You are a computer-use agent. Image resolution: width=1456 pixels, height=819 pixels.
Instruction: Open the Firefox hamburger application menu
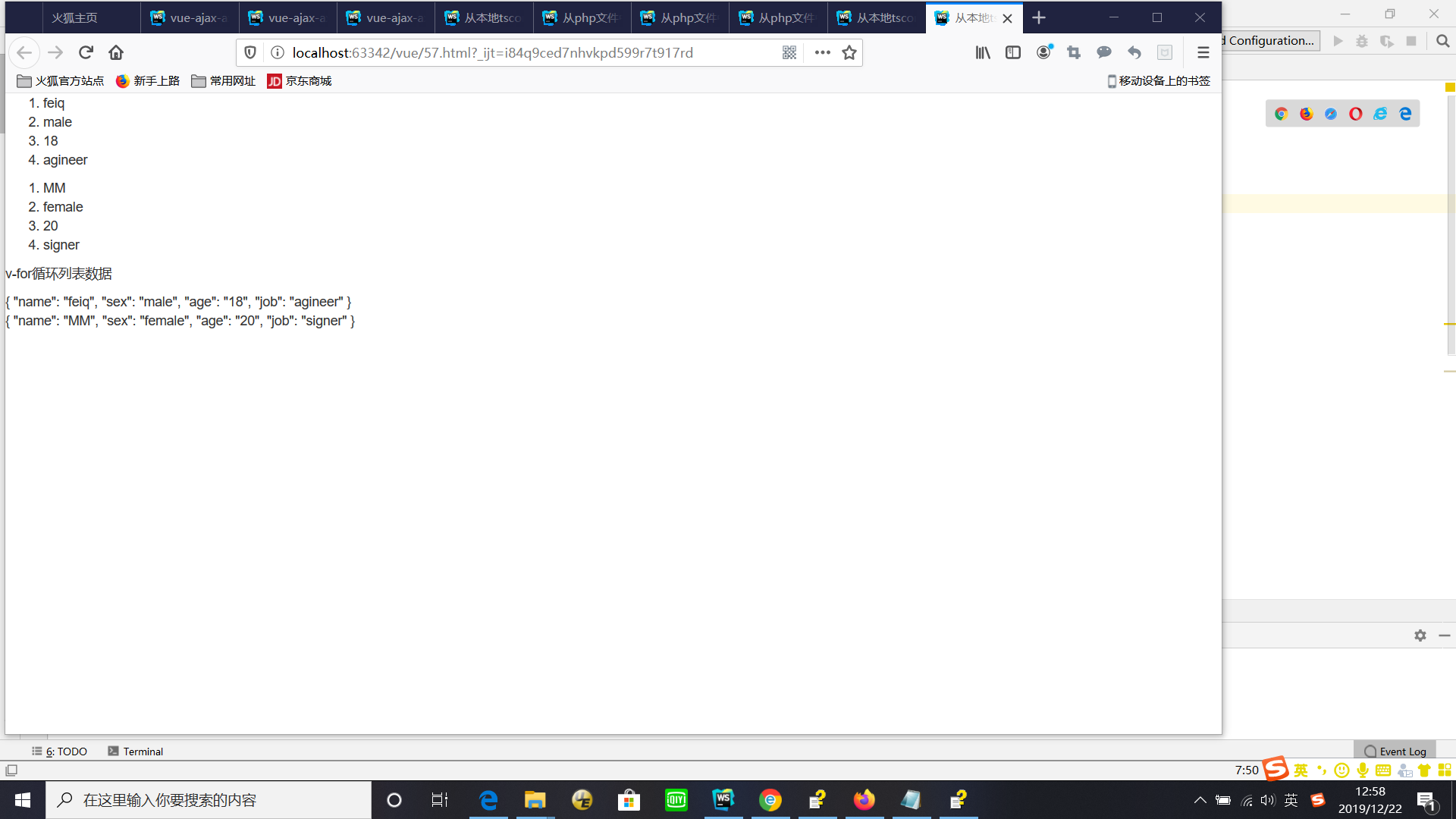[1203, 52]
